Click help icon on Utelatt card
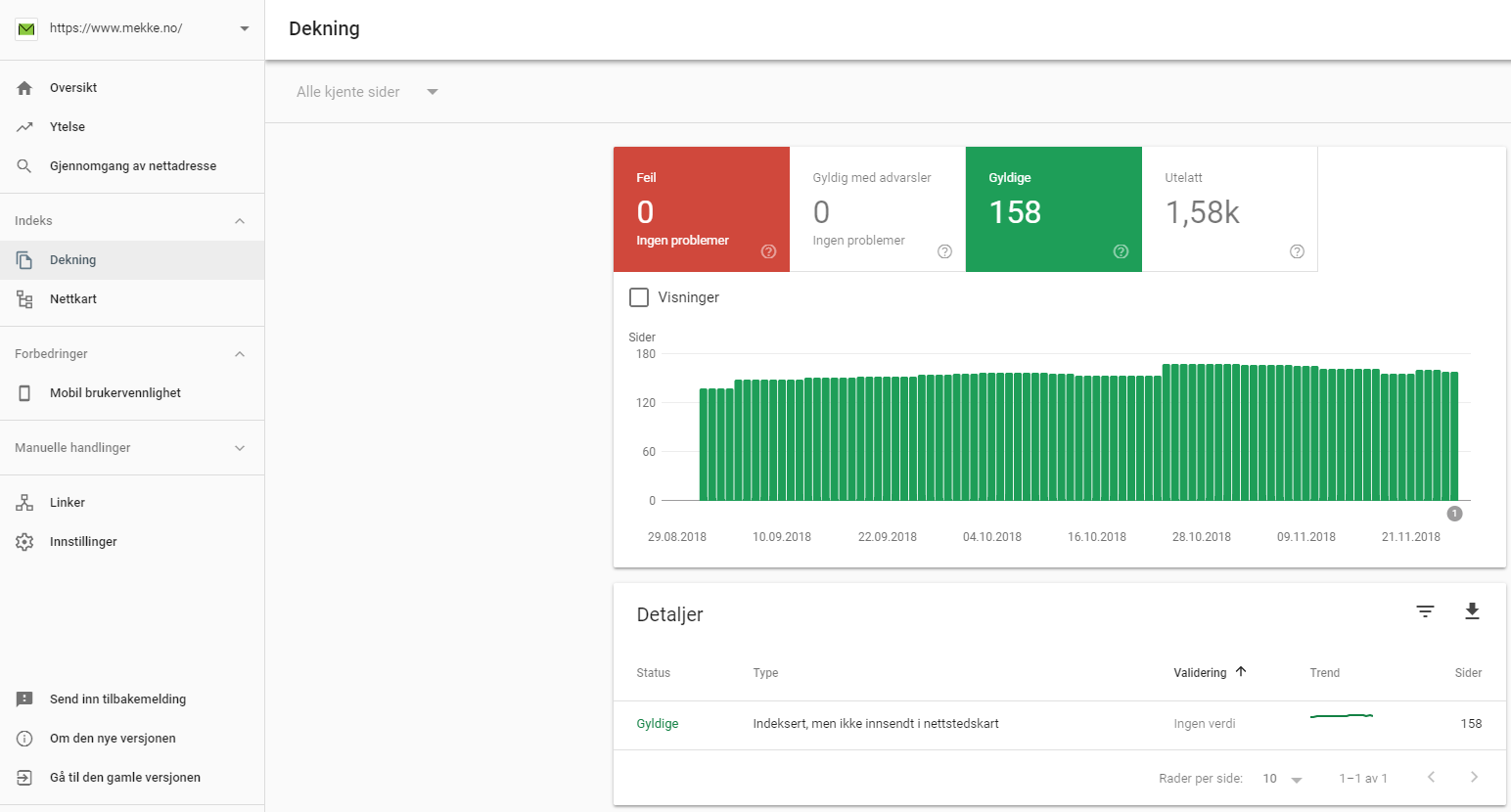The image size is (1511, 812). pos(1297,251)
